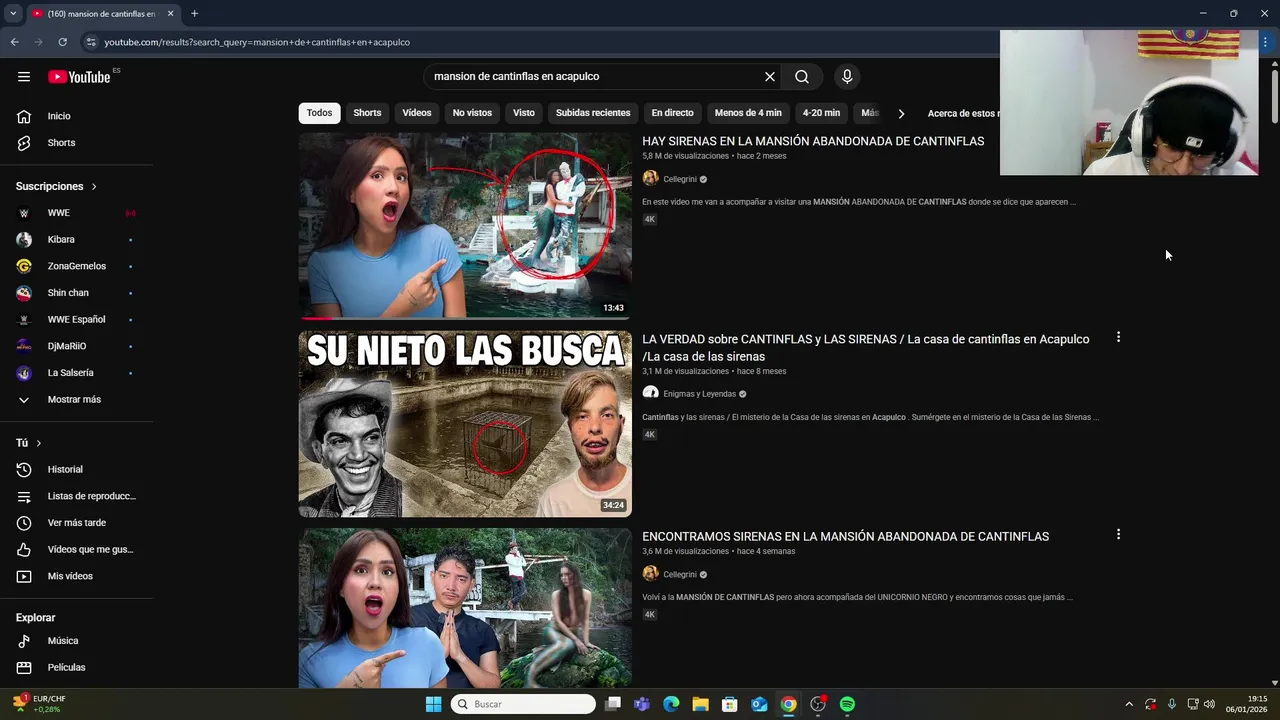Go back with the browser back arrow

(x=14, y=42)
